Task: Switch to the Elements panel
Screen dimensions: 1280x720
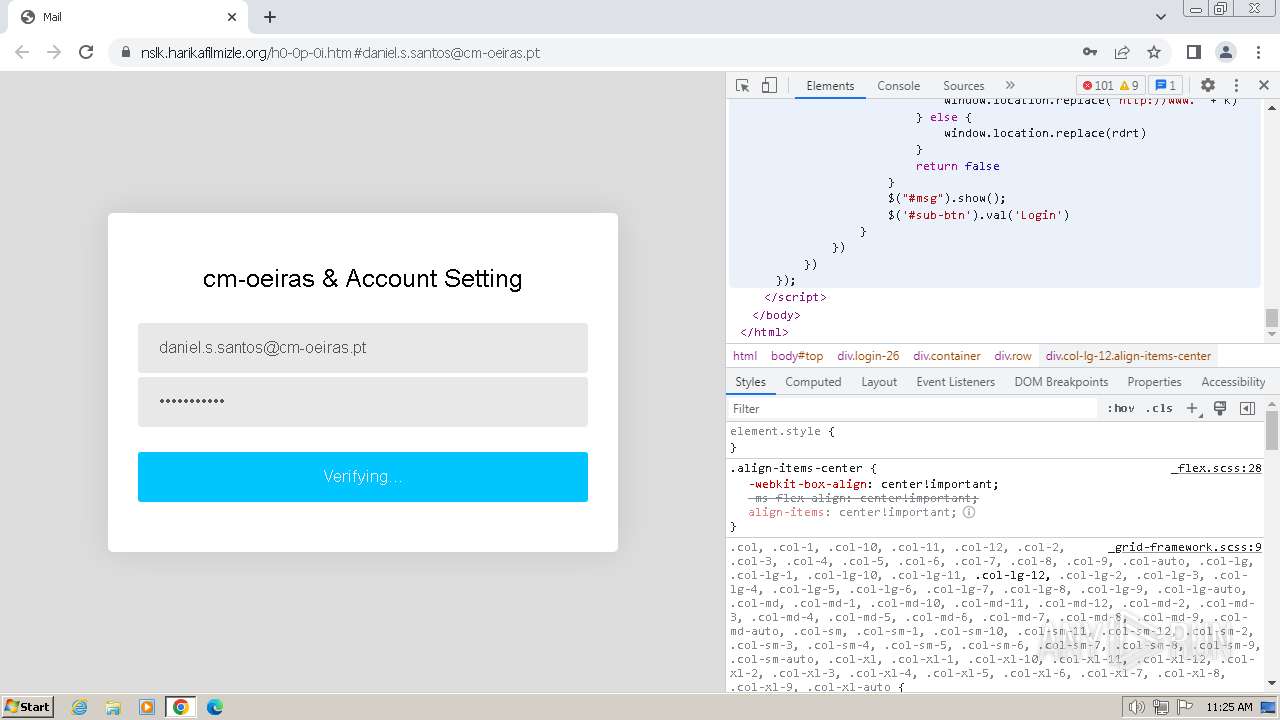Action: (x=830, y=86)
